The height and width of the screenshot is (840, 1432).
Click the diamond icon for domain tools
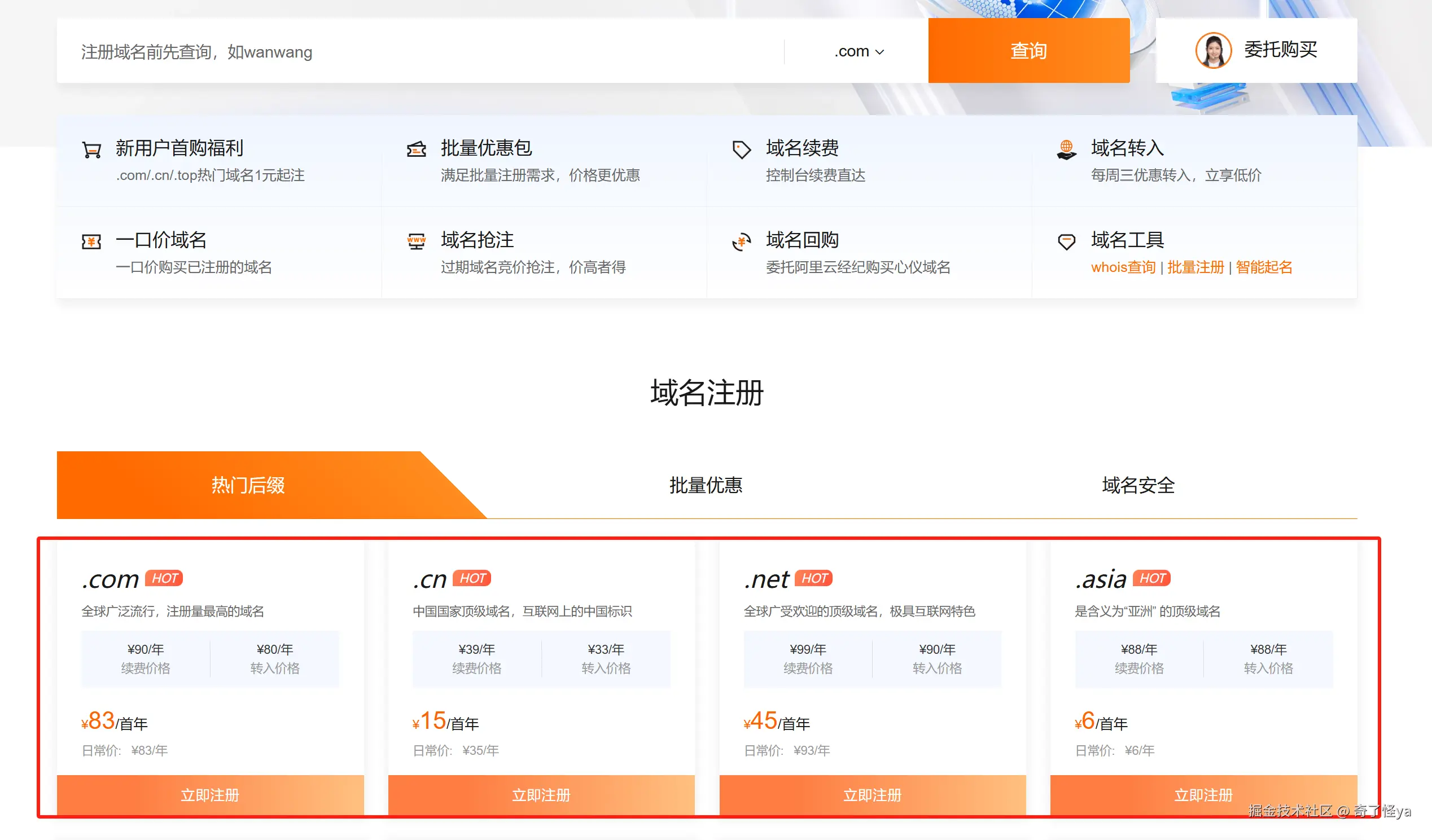click(x=1066, y=242)
